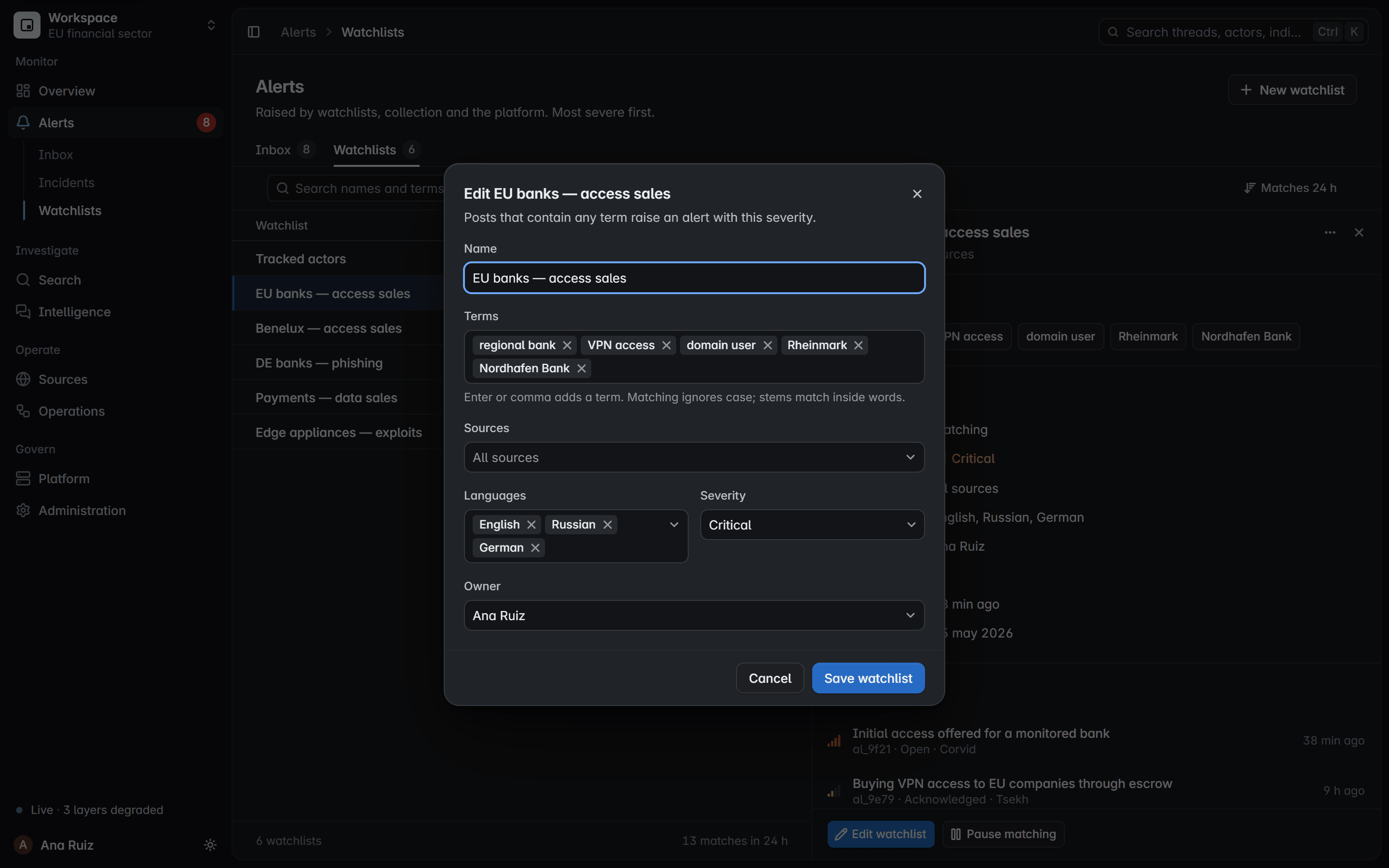1389x868 pixels.
Task: Focus the Name input field
Action: 694,278
